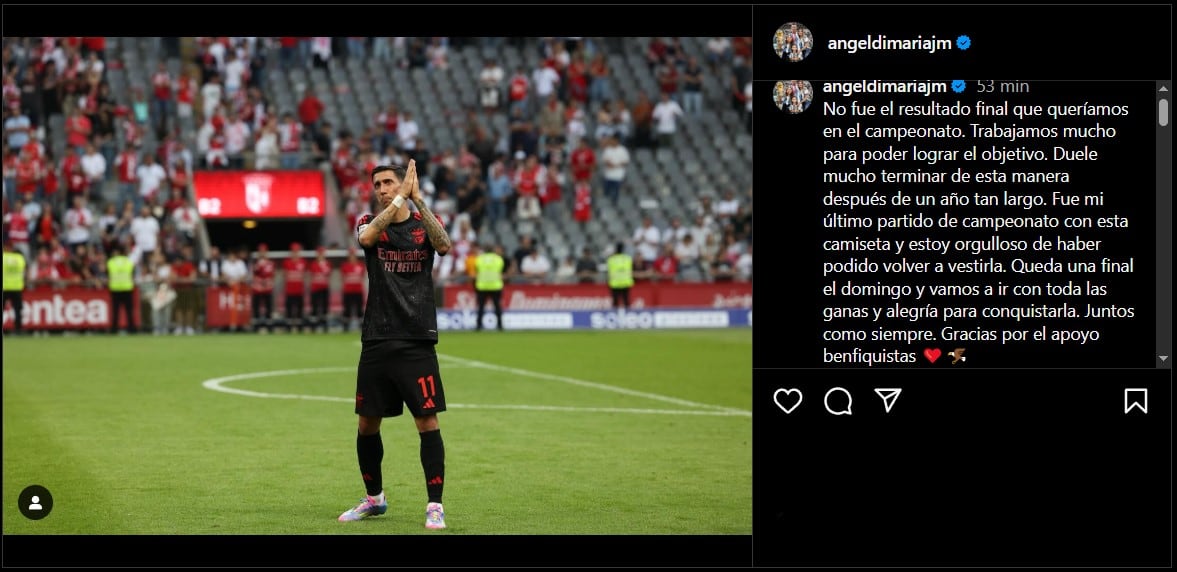Save the post with the bookmark icon
Viewport: 1177px width, 572px height.
click(1136, 401)
